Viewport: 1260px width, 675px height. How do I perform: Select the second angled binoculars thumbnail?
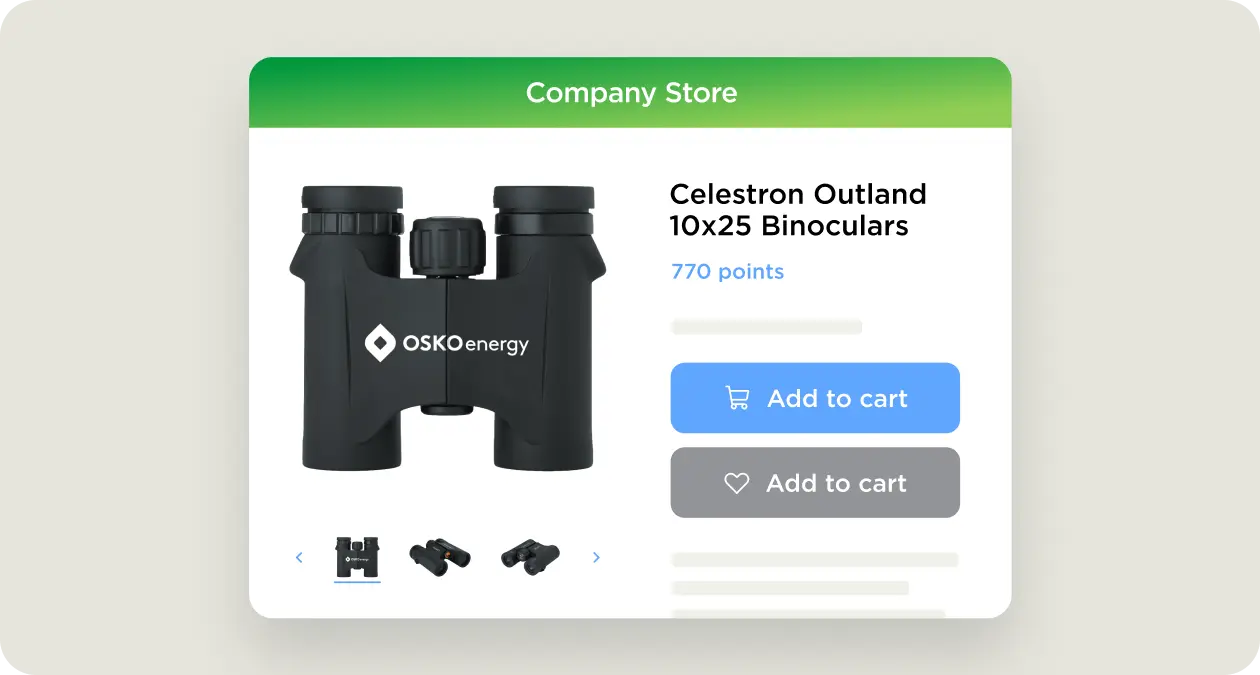tap(440, 557)
